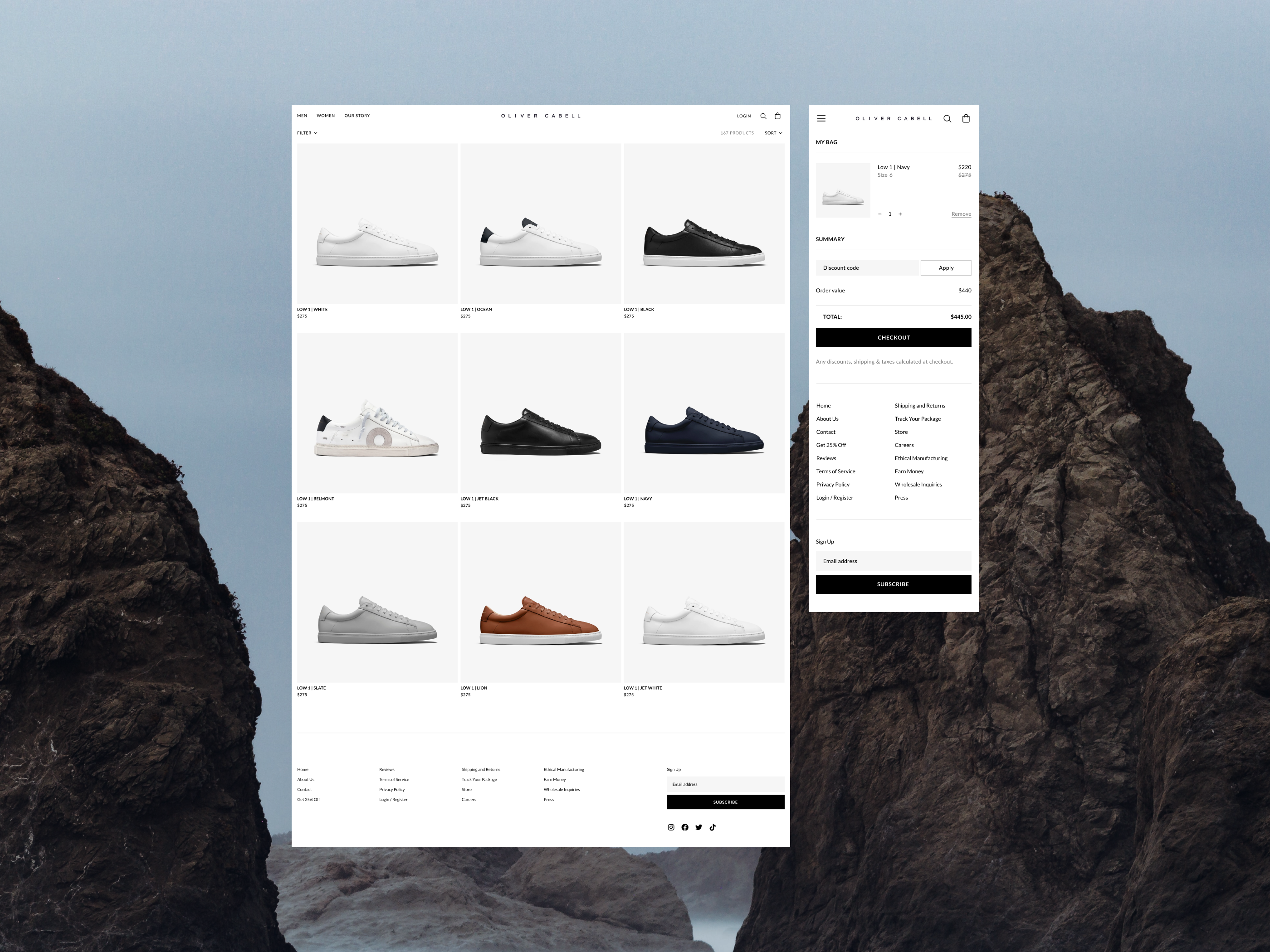
Task: Expand the FILTER dropdown
Action: [307, 132]
